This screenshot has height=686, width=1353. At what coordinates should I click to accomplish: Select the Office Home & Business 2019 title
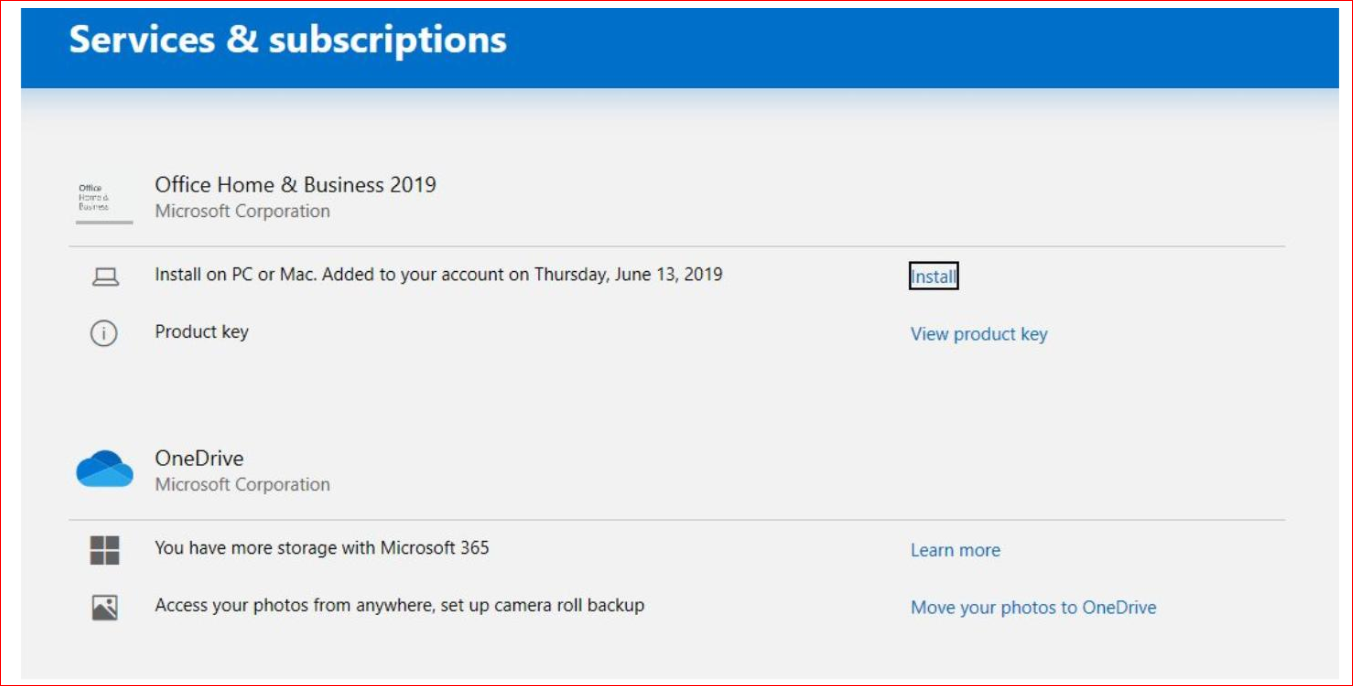(x=295, y=184)
